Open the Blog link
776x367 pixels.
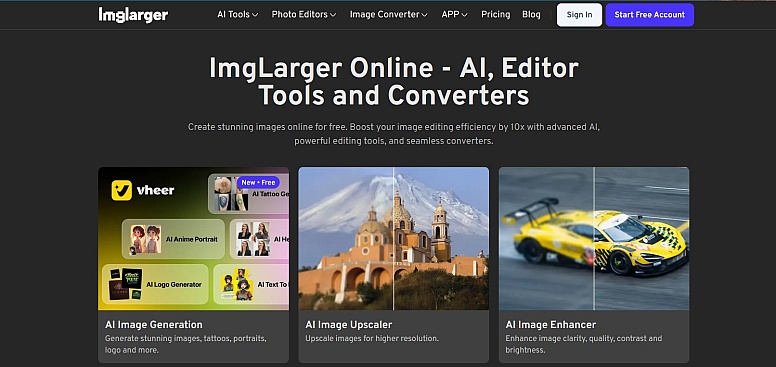[x=531, y=15]
